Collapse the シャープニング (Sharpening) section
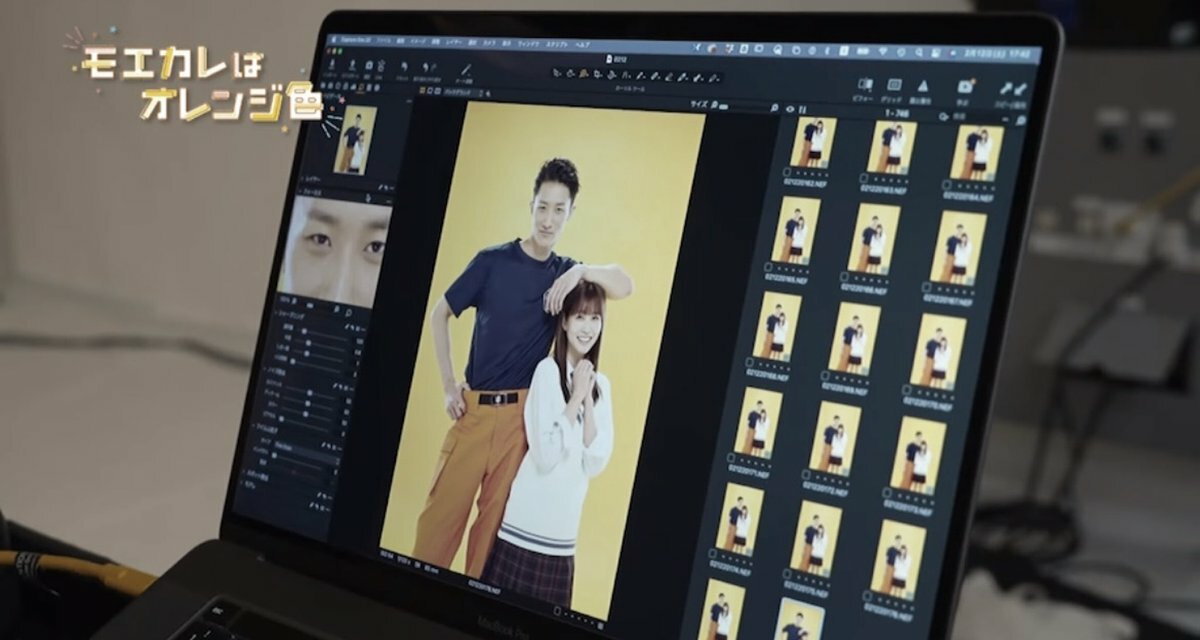 click(x=275, y=314)
